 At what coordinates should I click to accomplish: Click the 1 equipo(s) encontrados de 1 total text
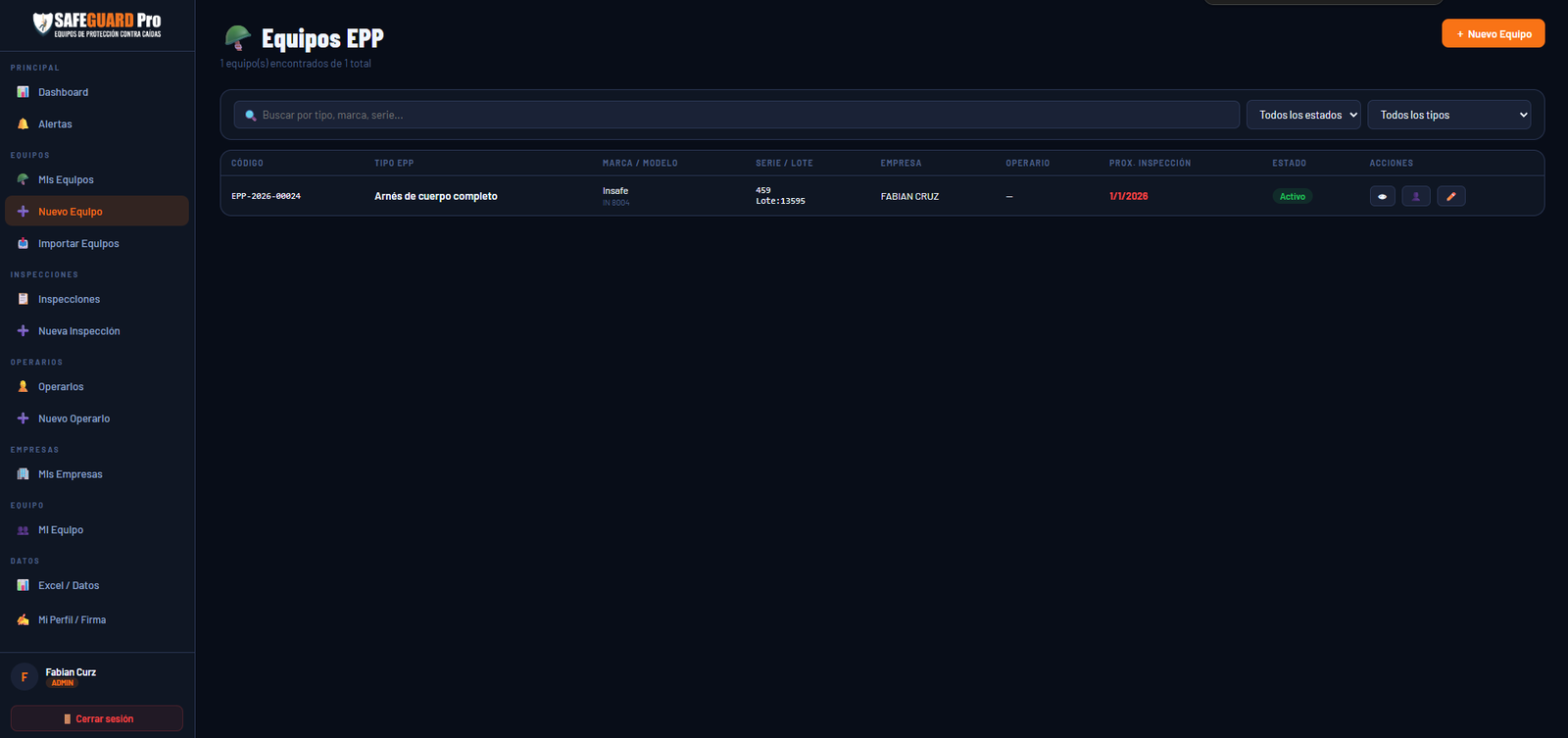click(x=296, y=64)
